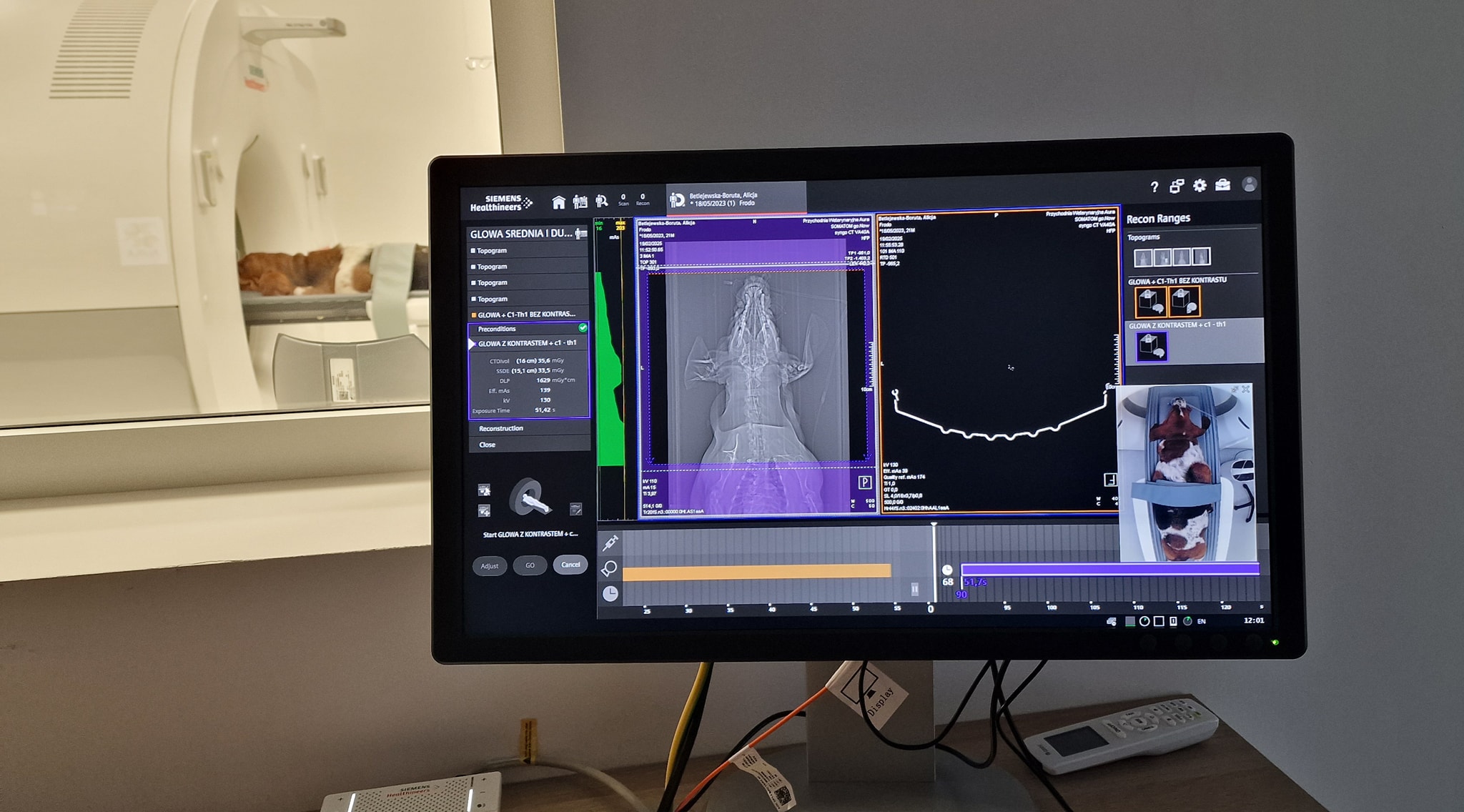Open the patient scheduler calendar icon
Image resolution: width=1464 pixels, height=812 pixels.
(x=580, y=202)
